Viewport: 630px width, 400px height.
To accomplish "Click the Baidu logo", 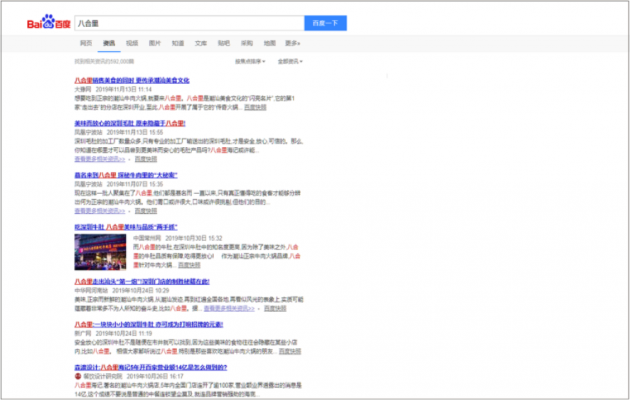I will (x=47, y=22).
